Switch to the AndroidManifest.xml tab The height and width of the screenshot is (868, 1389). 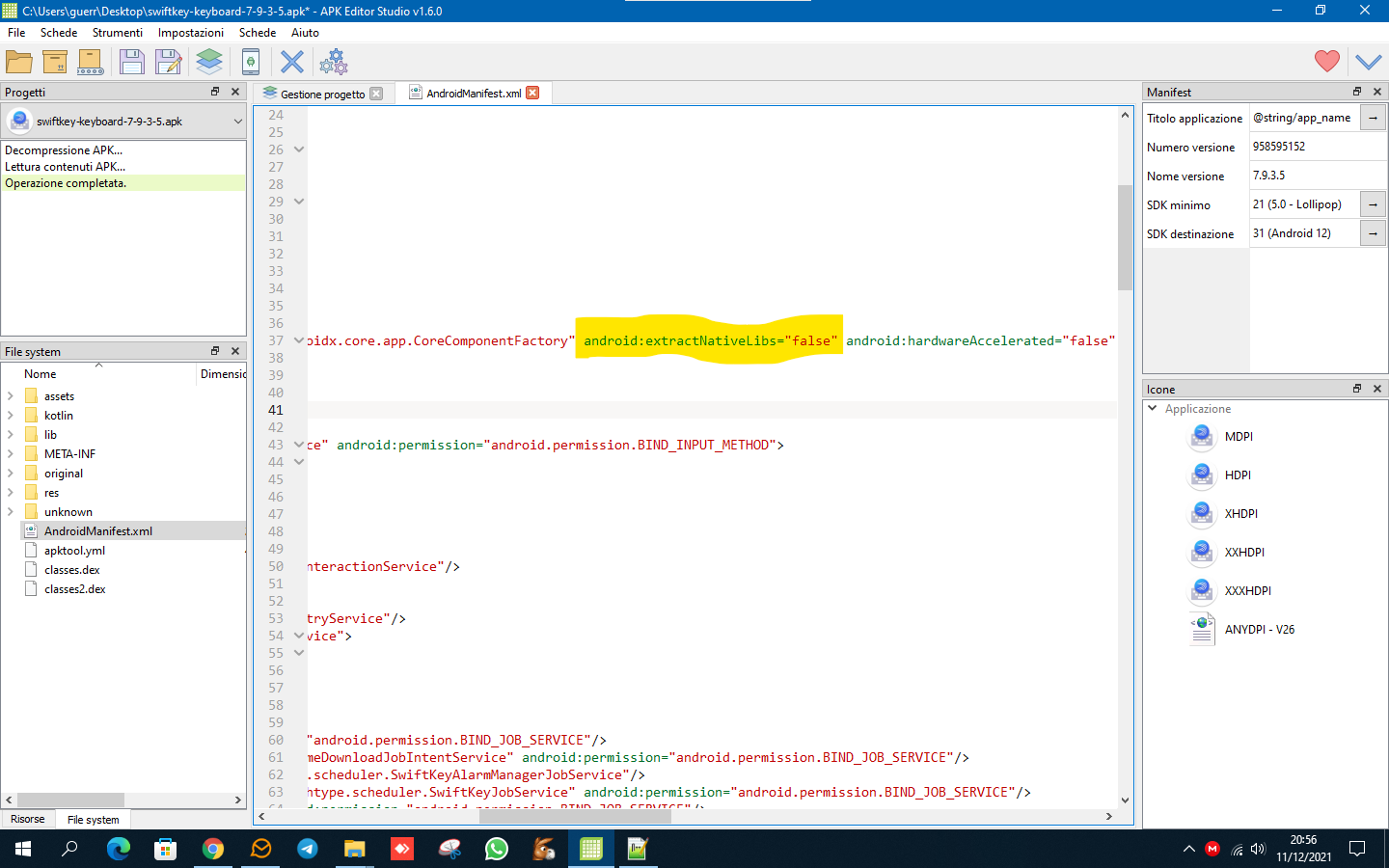(474, 93)
